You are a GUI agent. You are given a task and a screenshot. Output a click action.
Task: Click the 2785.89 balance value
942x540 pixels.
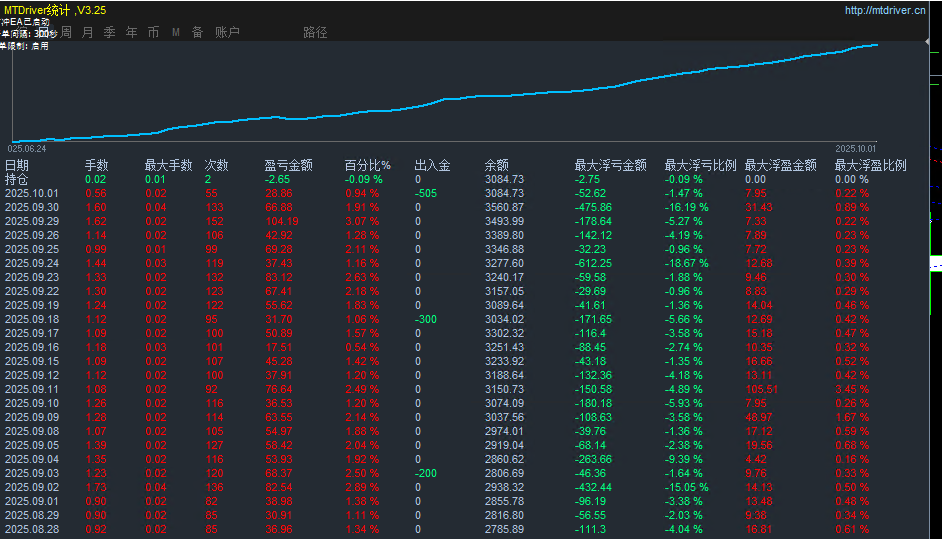pyautogui.click(x=505, y=529)
